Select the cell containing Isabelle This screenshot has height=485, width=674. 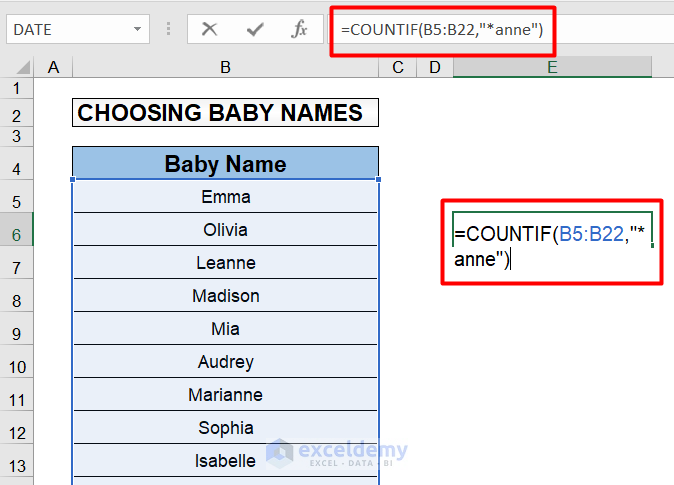(x=225, y=461)
